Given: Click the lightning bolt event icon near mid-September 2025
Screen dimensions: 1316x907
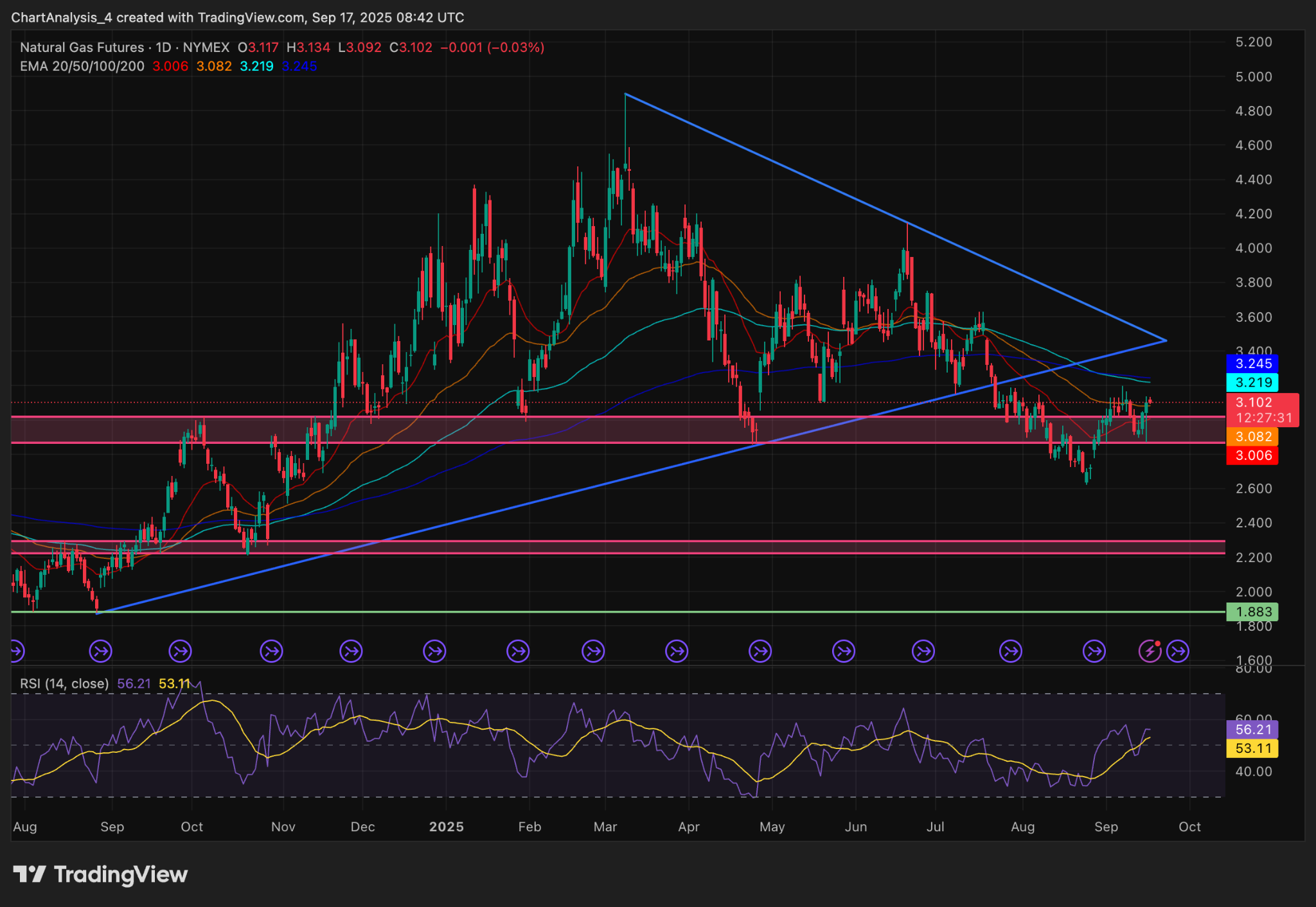Looking at the screenshot, I should click(1150, 651).
